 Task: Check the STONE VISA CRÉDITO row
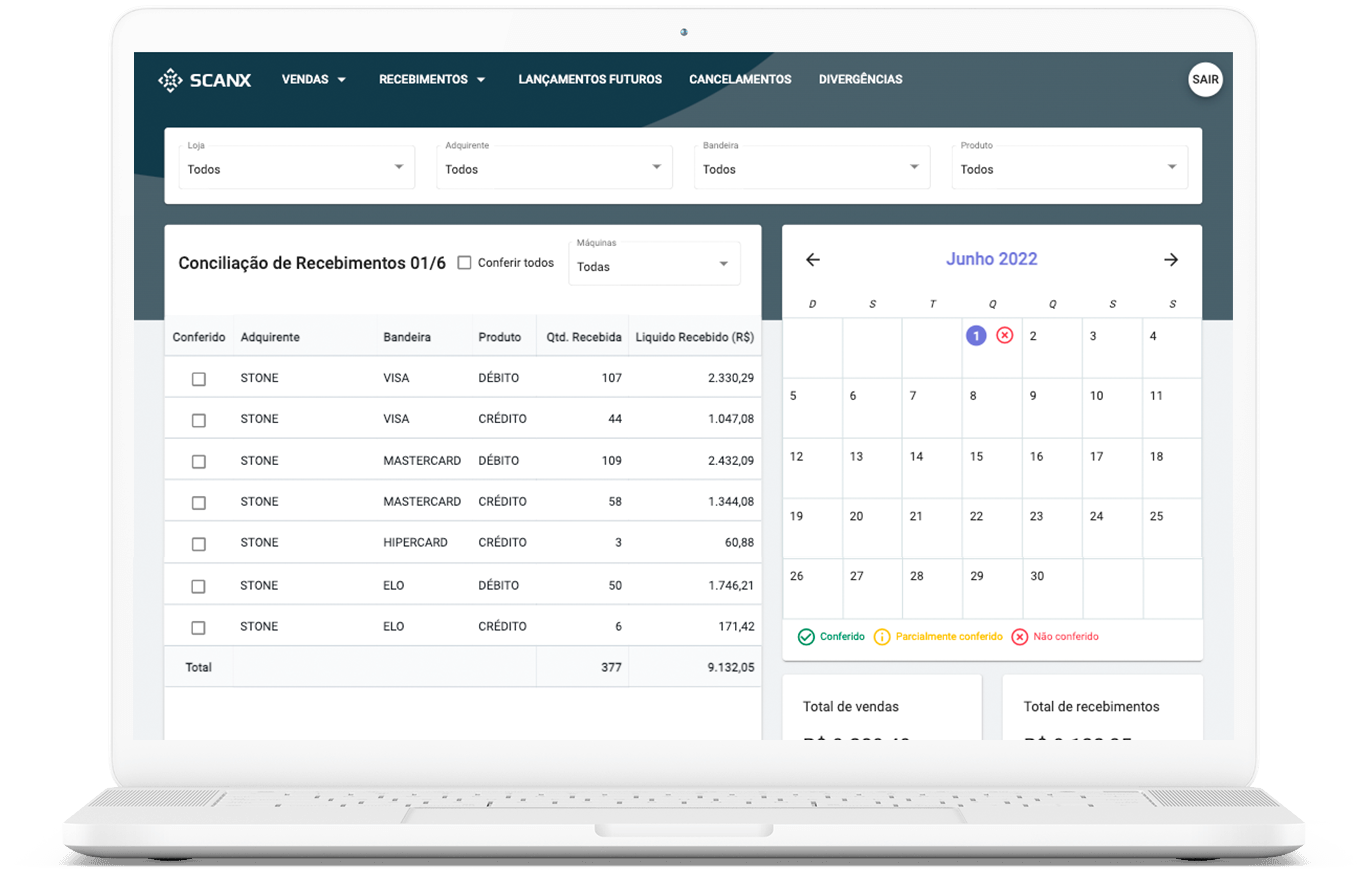(199, 420)
